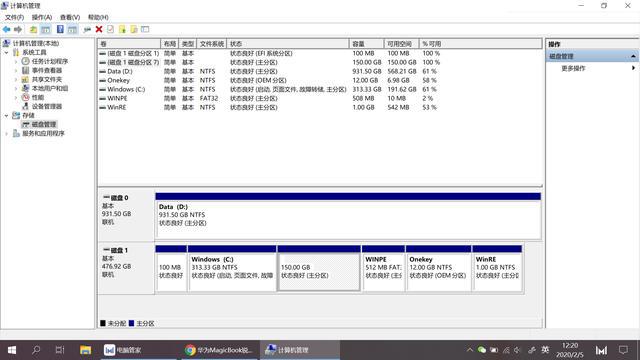
Task: Open the 查看(V) menu
Action: tap(70, 17)
